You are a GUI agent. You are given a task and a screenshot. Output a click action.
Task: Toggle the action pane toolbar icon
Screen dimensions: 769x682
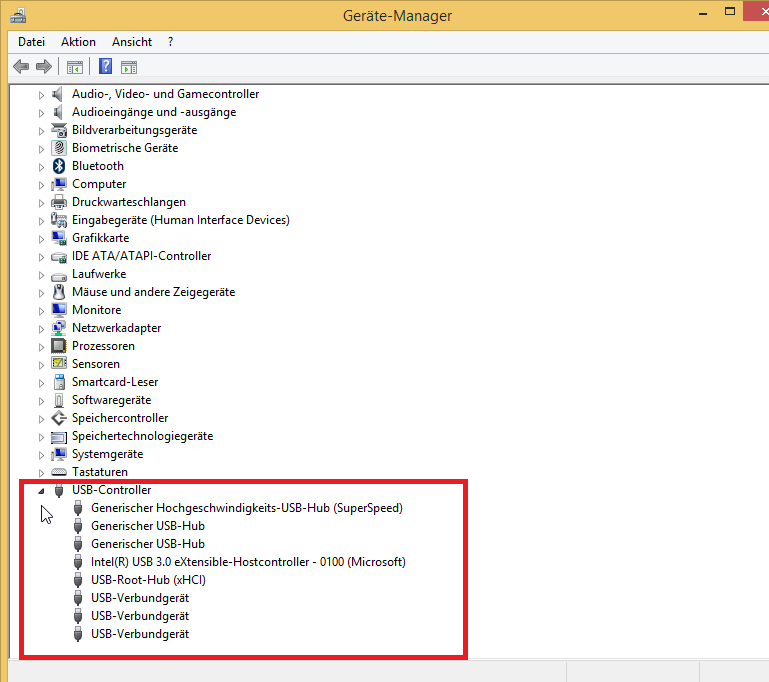[x=129, y=67]
